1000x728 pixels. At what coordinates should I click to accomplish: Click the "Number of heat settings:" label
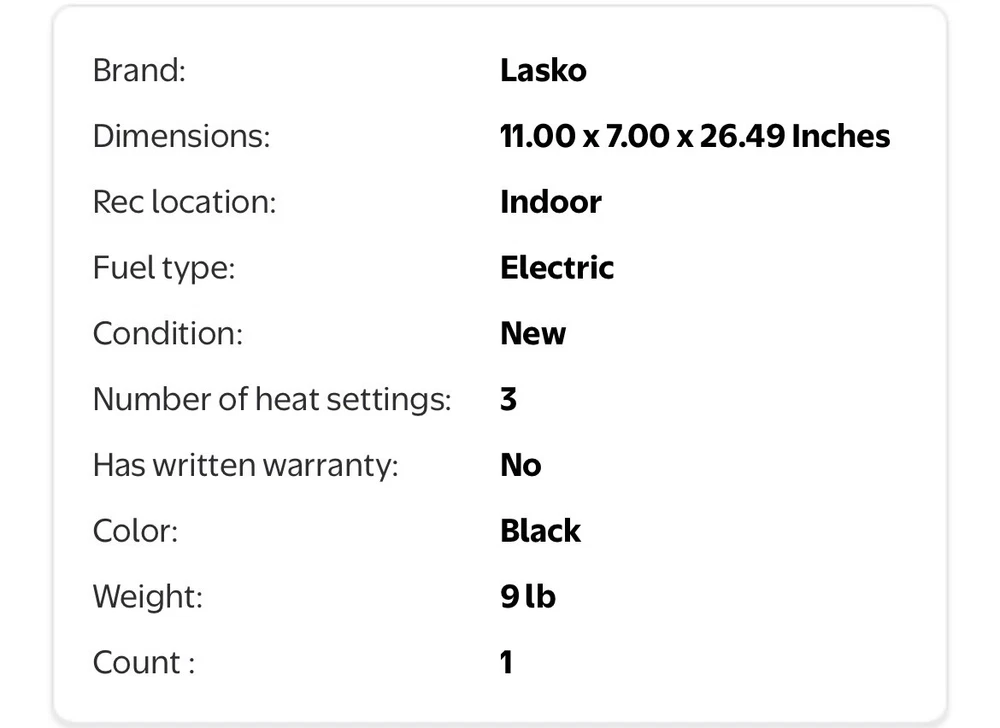coord(272,400)
